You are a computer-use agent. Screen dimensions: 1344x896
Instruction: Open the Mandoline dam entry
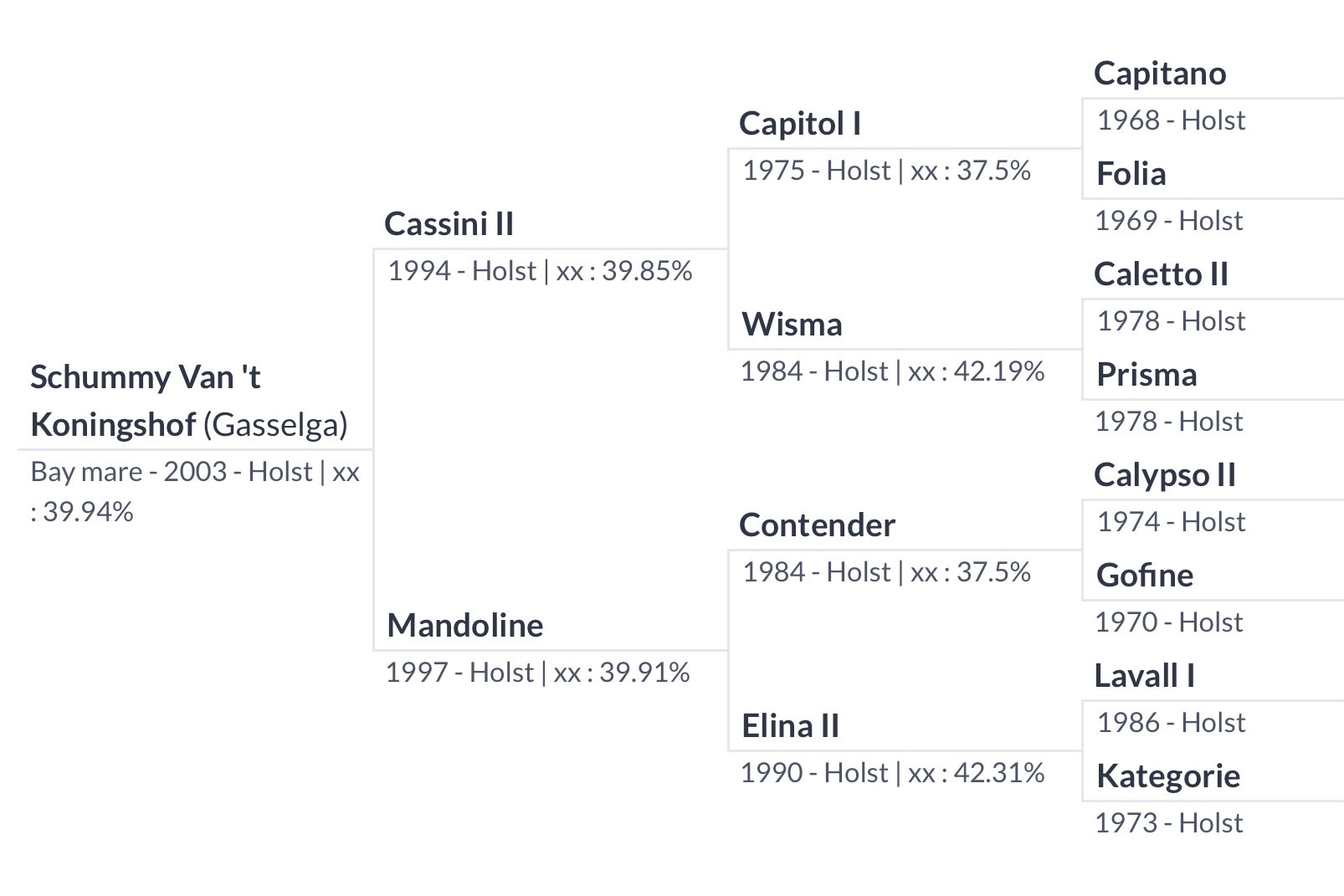click(x=464, y=626)
